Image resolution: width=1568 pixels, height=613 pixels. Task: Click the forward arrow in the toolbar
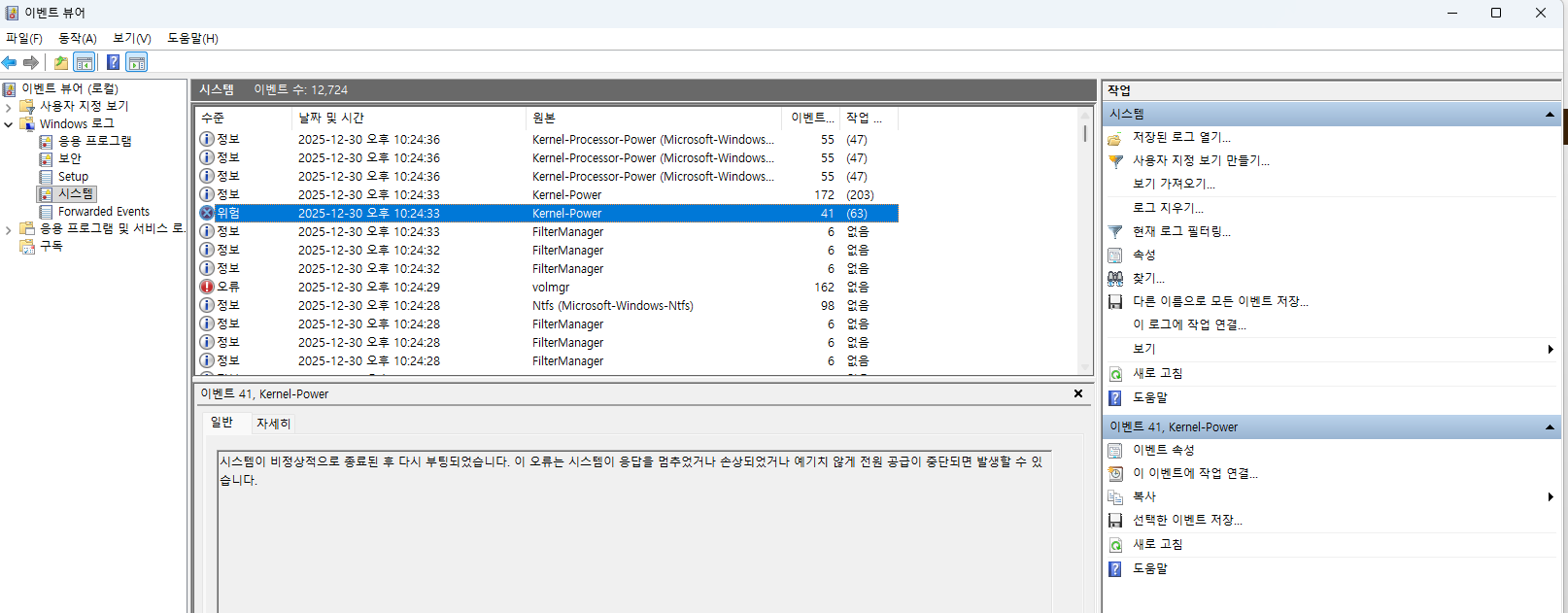click(x=31, y=63)
